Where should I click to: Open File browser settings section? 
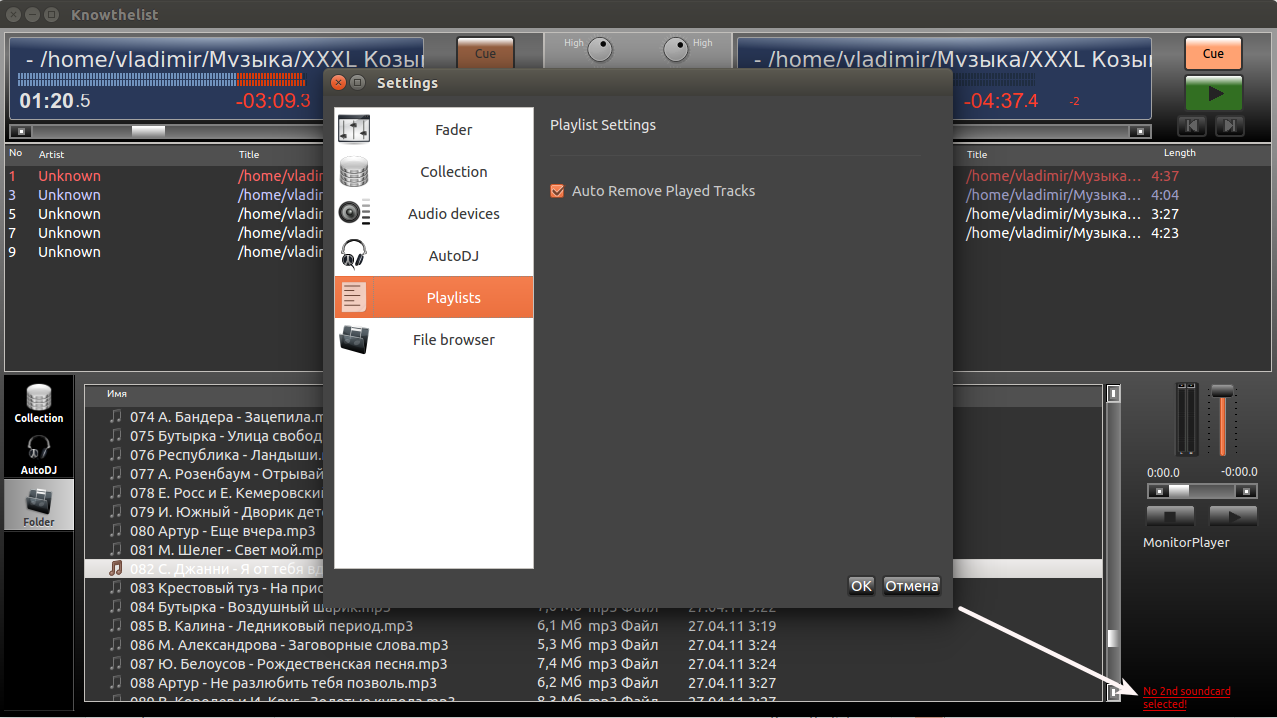434,340
